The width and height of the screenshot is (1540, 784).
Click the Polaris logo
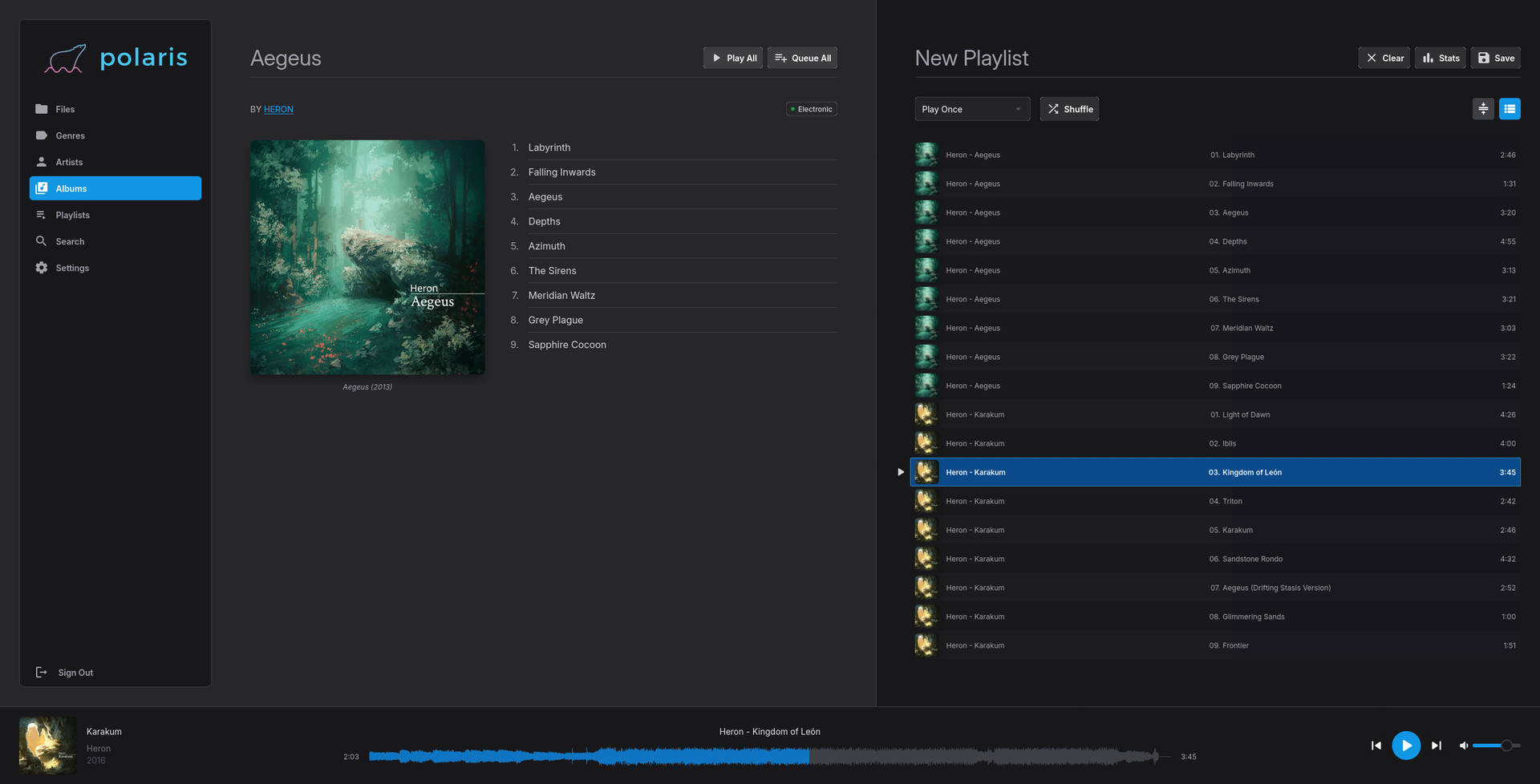pyautogui.click(x=115, y=59)
